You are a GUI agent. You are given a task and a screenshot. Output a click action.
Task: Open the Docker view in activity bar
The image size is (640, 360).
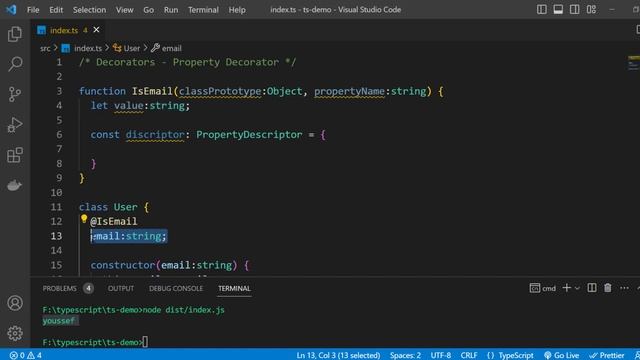tap(15, 185)
